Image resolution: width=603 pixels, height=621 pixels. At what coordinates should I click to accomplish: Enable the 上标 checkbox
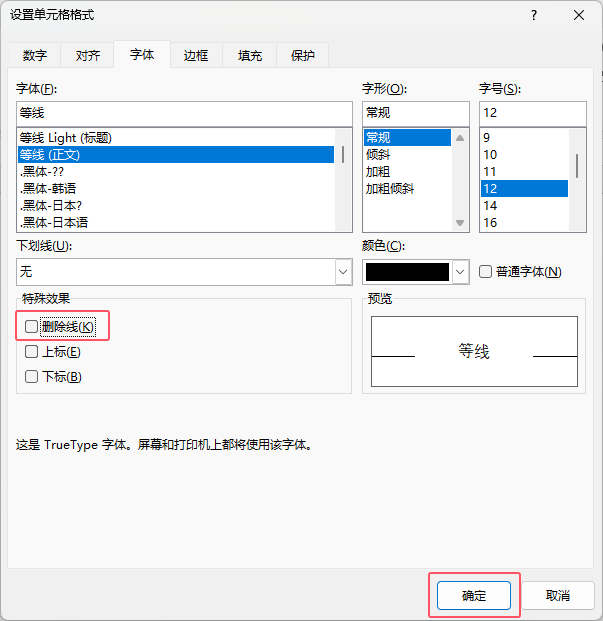31,352
